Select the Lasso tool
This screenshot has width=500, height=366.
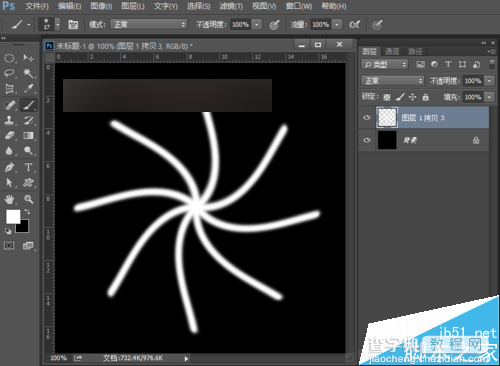coord(9,73)
